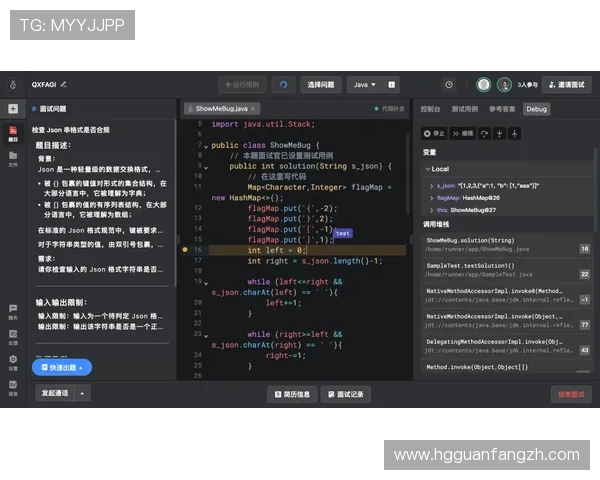Edit the QXFAGI room name pencil
600x480 pixels.
pyautogui.click(x=64, y=84)
